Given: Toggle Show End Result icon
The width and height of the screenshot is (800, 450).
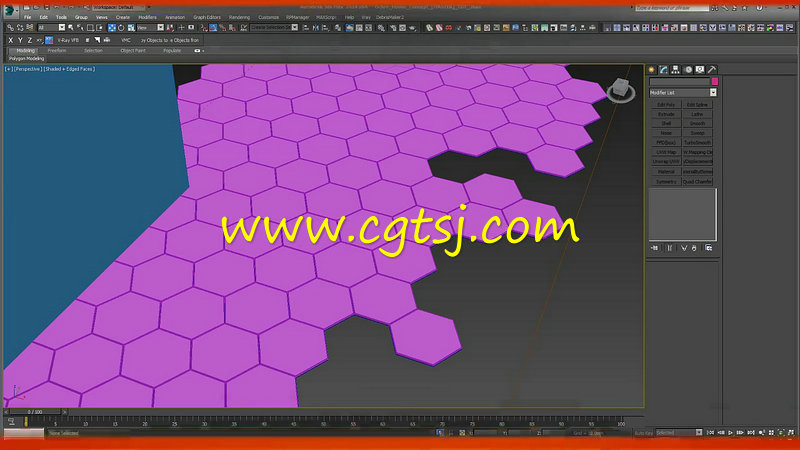Looking at the screenshot, I should click(x=669, y=248).
